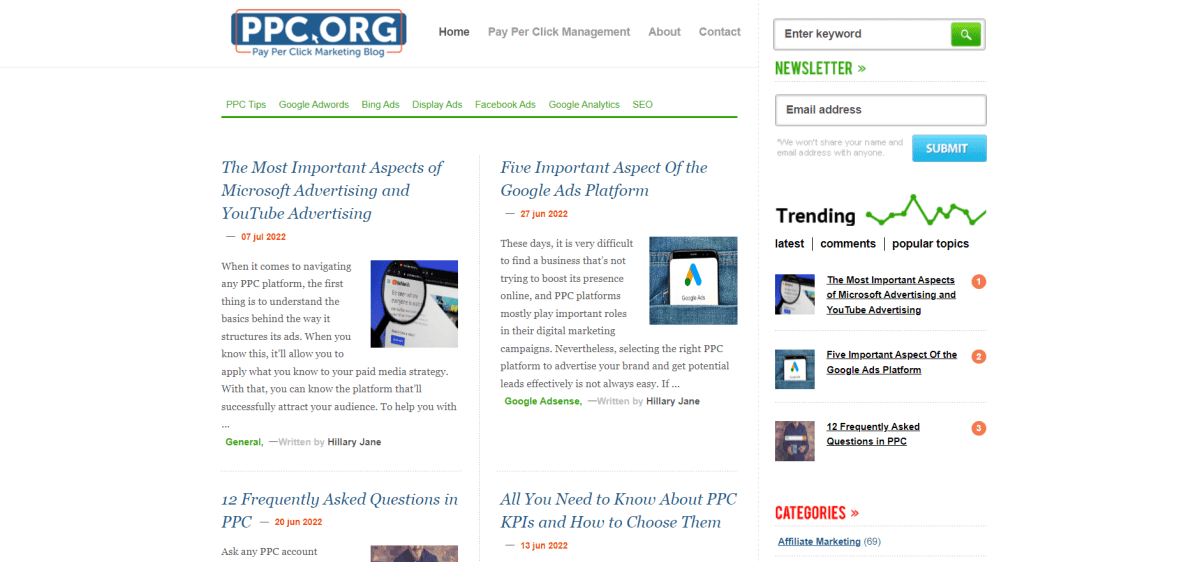Open the Google Adsense category link
The width and height of the screenshot is (1200, 562).
point(542,401)
